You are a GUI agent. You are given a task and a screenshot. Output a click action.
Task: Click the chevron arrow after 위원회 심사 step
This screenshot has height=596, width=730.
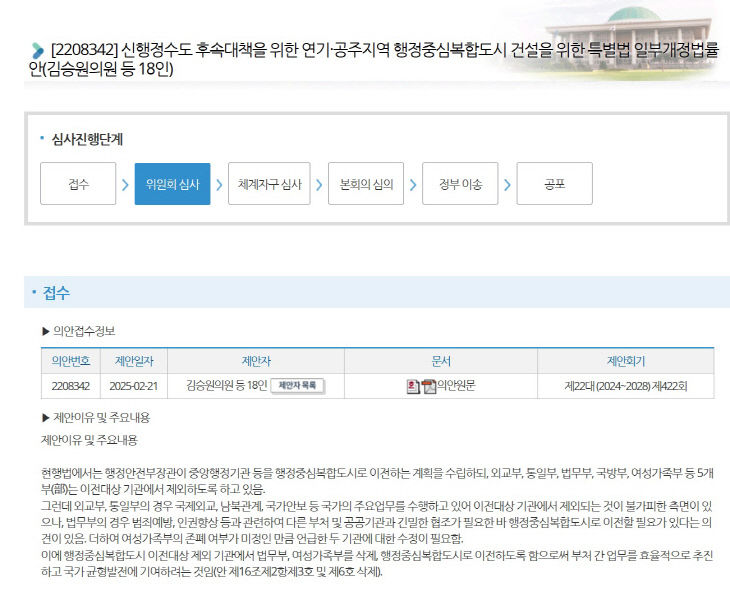pos(219,184)
